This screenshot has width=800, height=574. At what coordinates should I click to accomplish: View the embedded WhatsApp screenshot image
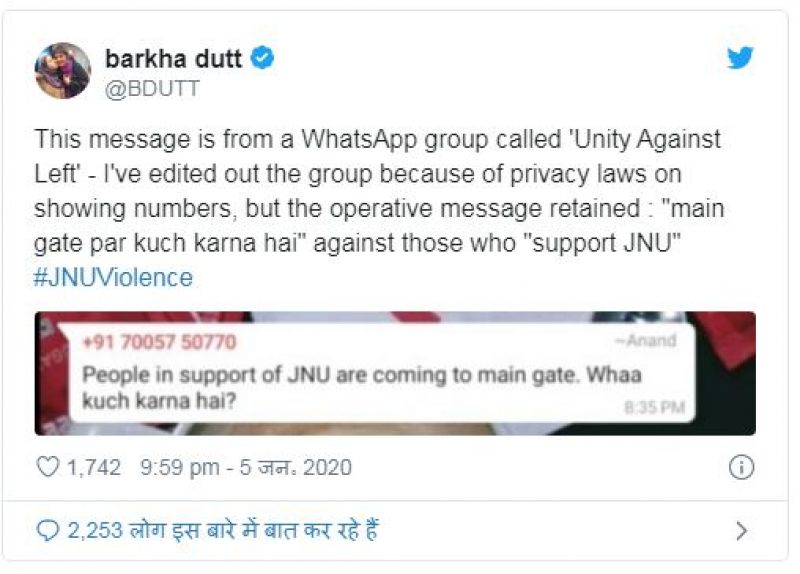pos(395,373)
